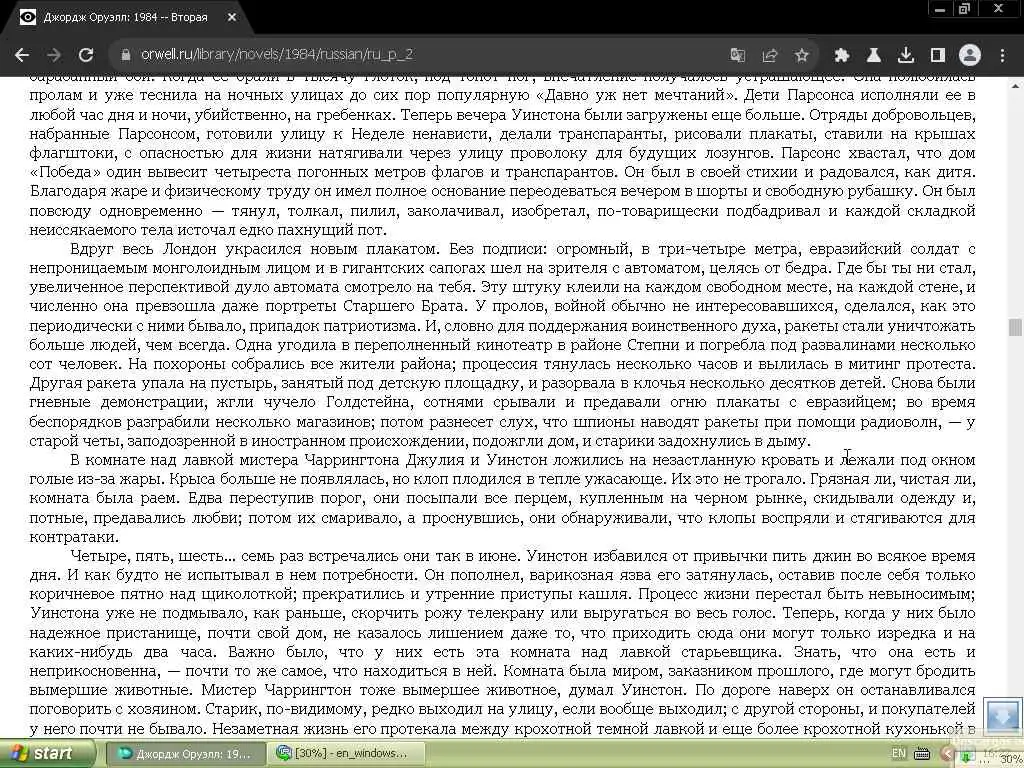View site information via the lock icon
This screenshot has width=1024, height=768.
coord(125,55)
